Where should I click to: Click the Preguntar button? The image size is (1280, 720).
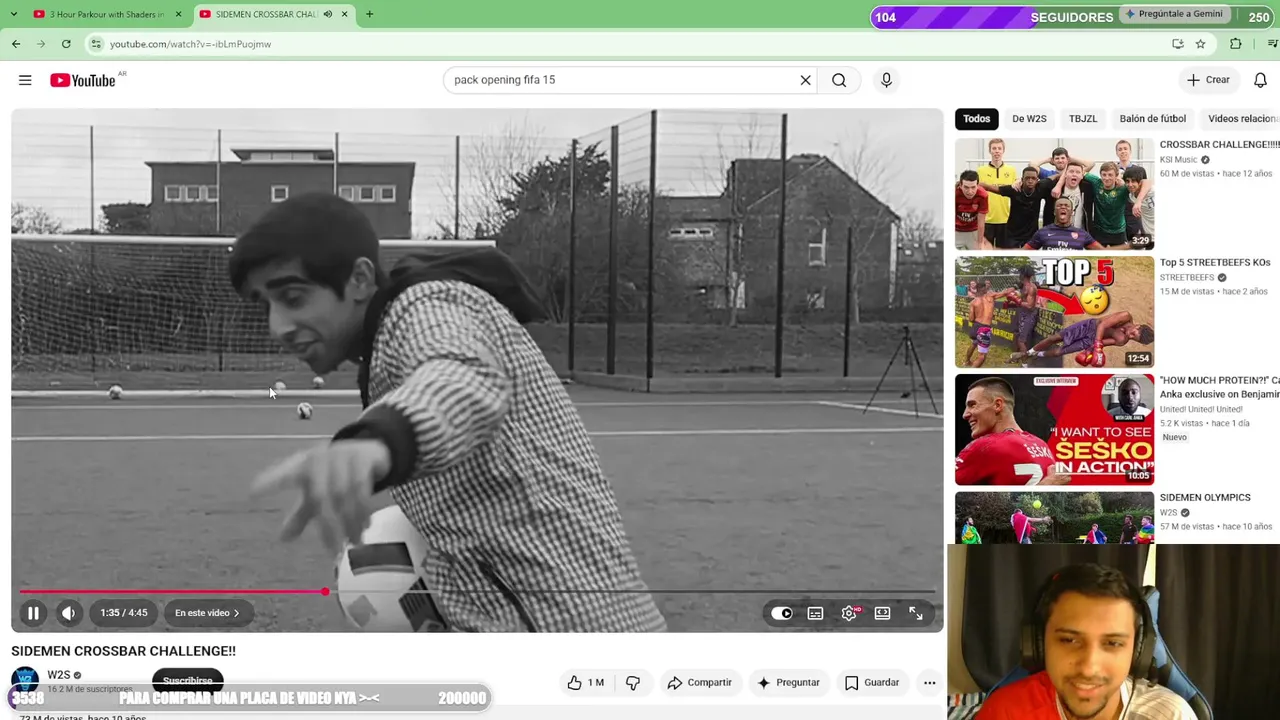coord(788,683)
